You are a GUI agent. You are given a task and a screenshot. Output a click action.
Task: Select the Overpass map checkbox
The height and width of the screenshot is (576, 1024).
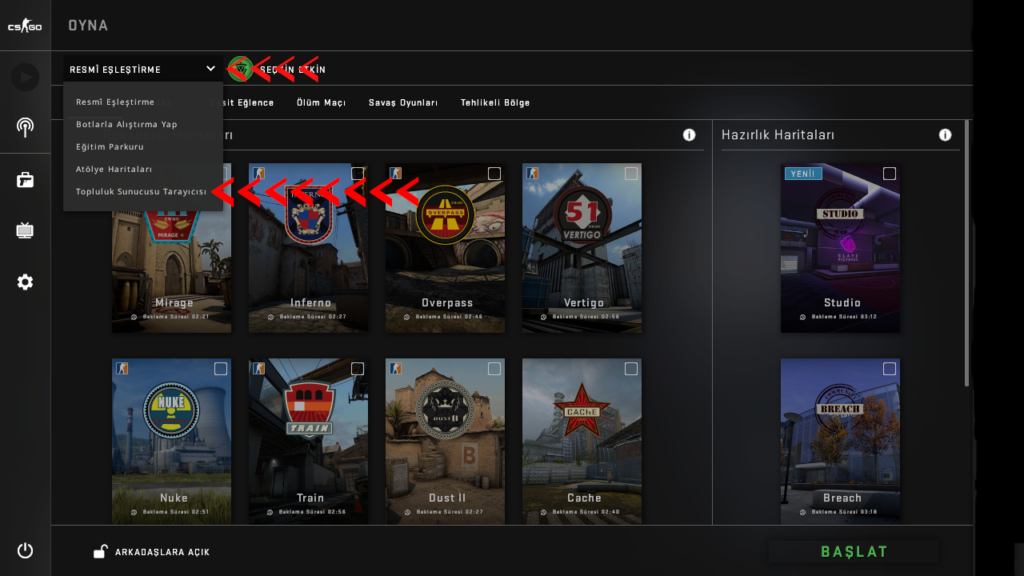[x=494, y=174]
